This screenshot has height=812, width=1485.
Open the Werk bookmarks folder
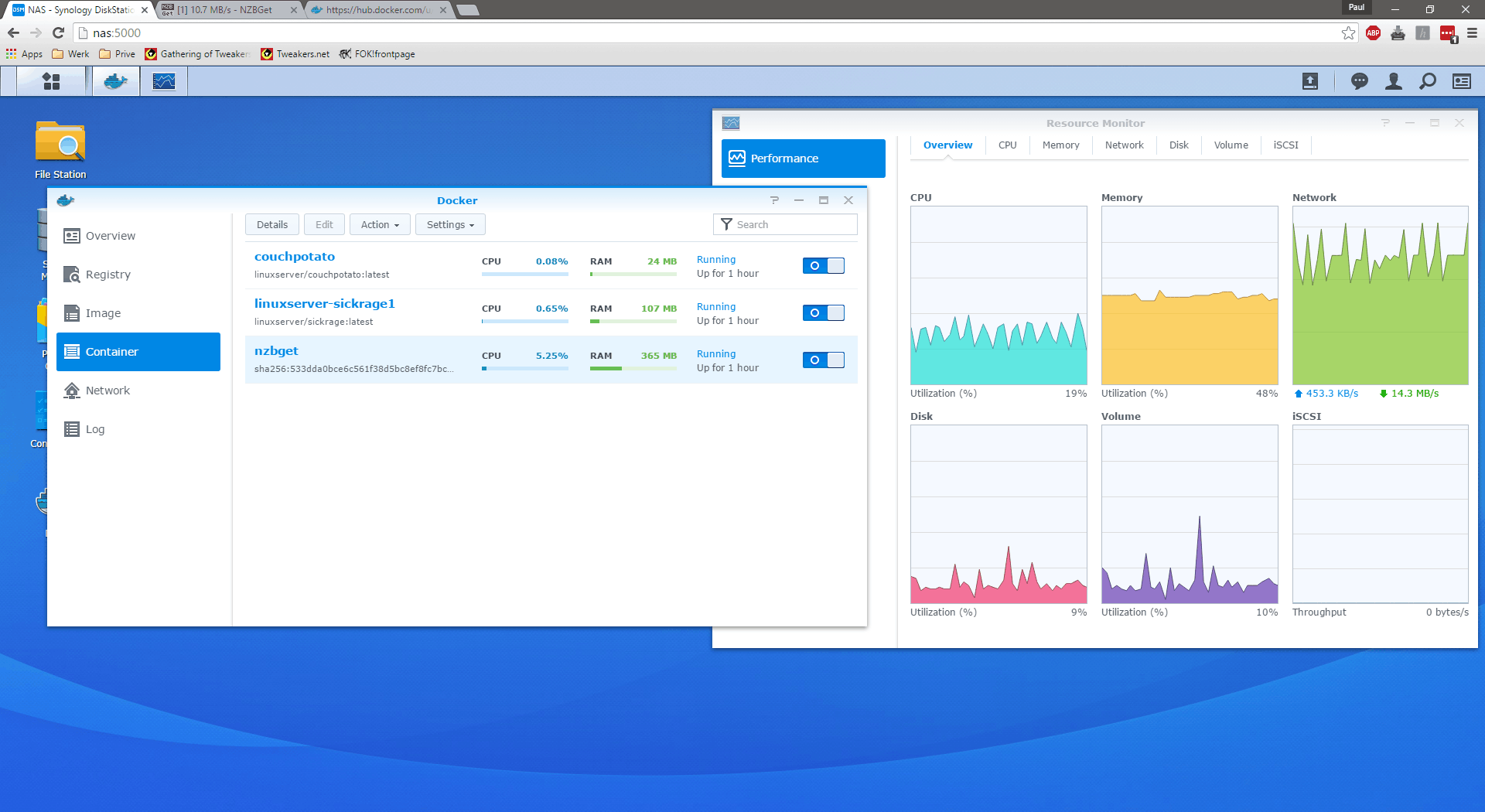pyautogui.click(x=70, y=53)
